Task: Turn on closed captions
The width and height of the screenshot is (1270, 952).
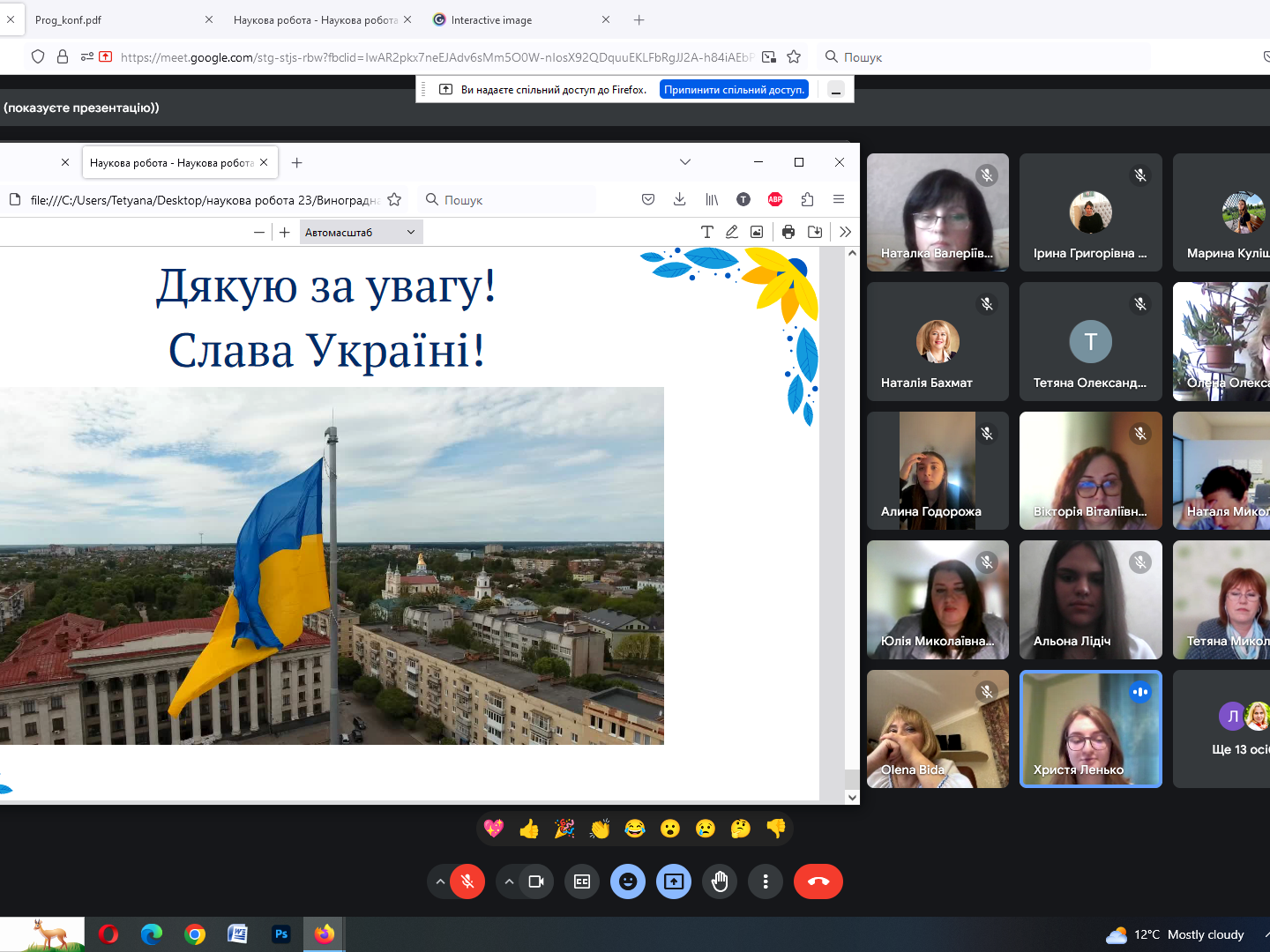Action: [582, 881]
